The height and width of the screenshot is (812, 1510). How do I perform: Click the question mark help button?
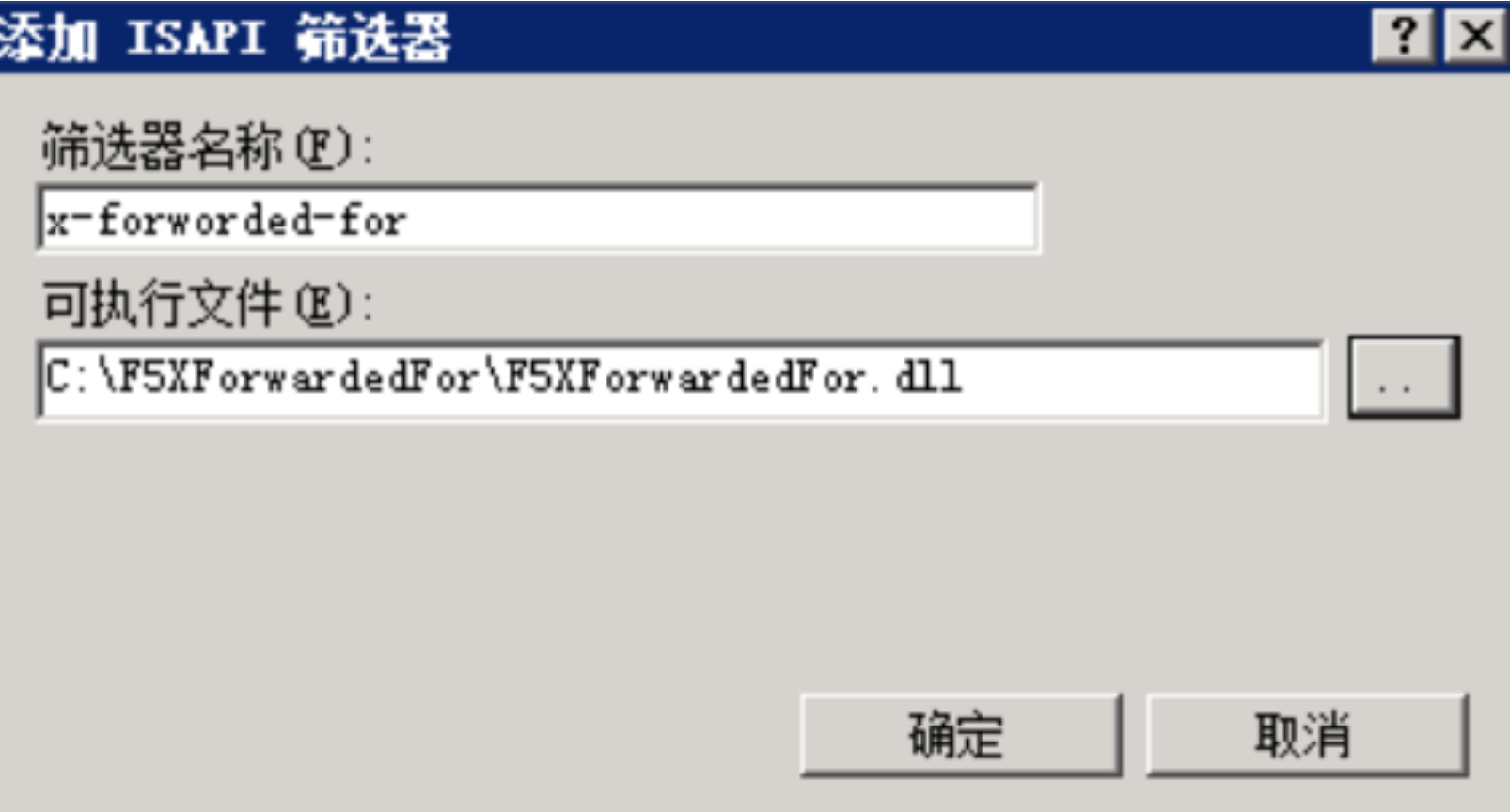tap(1404, 36)
